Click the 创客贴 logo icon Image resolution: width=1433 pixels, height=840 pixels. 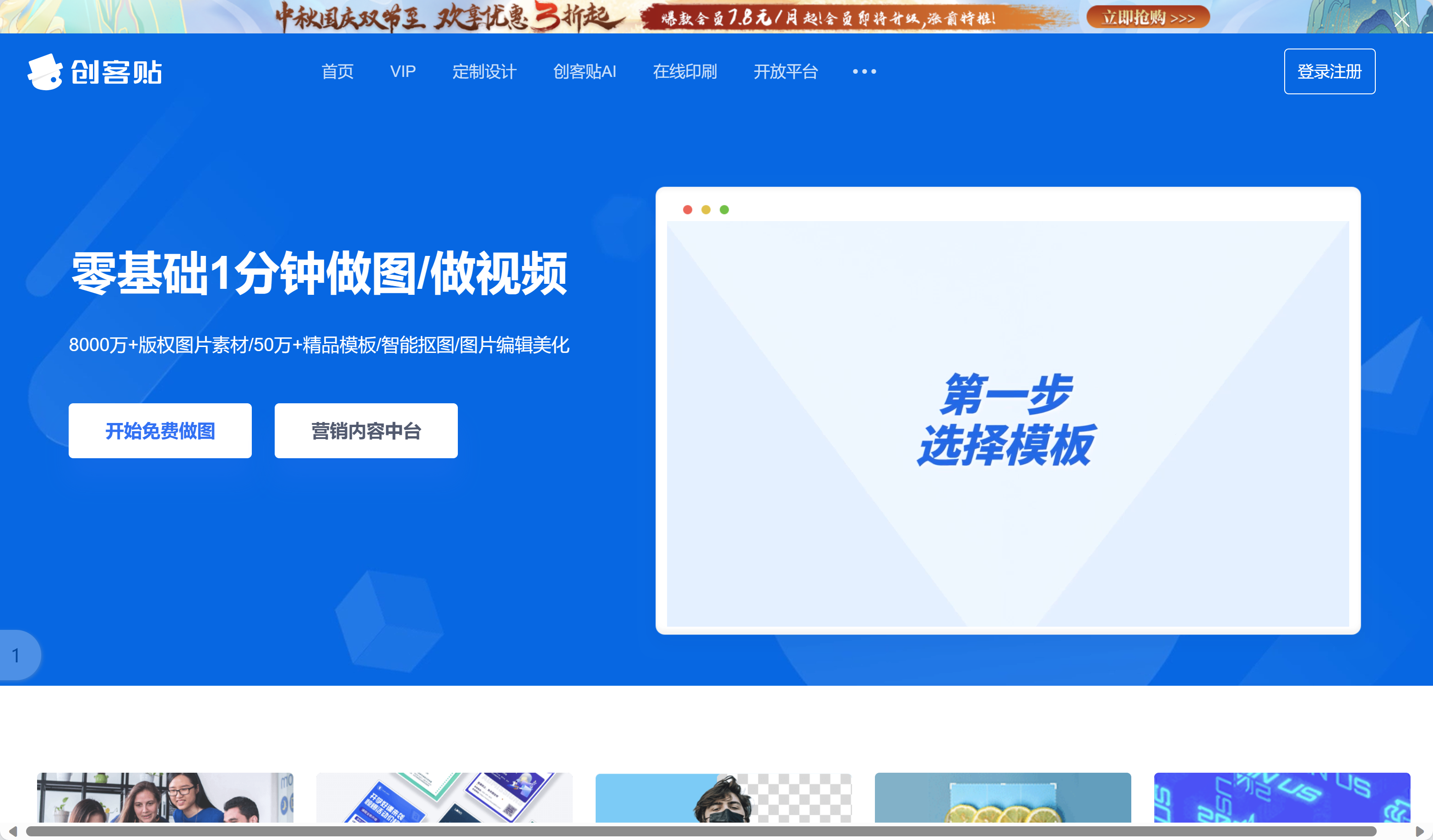[47, 71]
